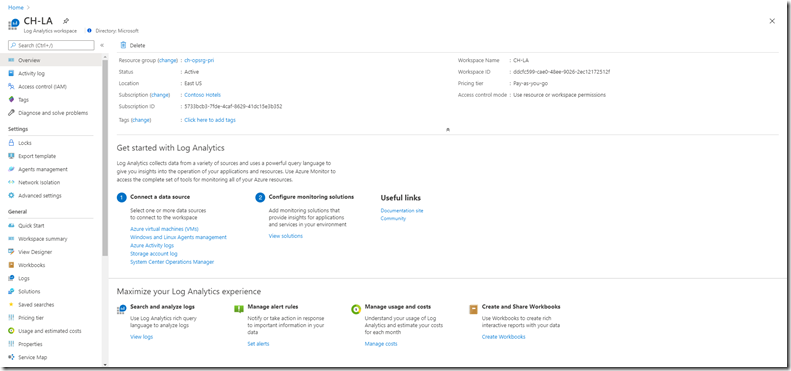This screenshot has height=371, width=791.
Task: Click here to add tags link
Action: click(x=210, y=120)
